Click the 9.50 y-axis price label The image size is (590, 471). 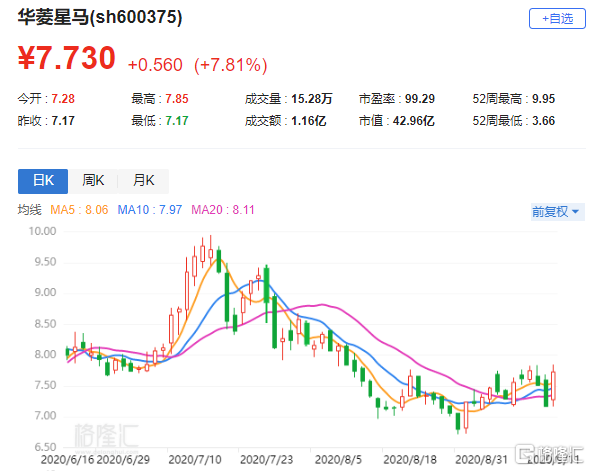point(45,262)
